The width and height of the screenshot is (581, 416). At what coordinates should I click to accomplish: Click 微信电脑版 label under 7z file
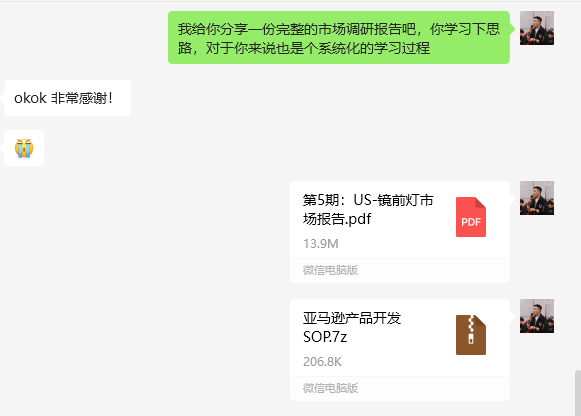click(330, 388)
